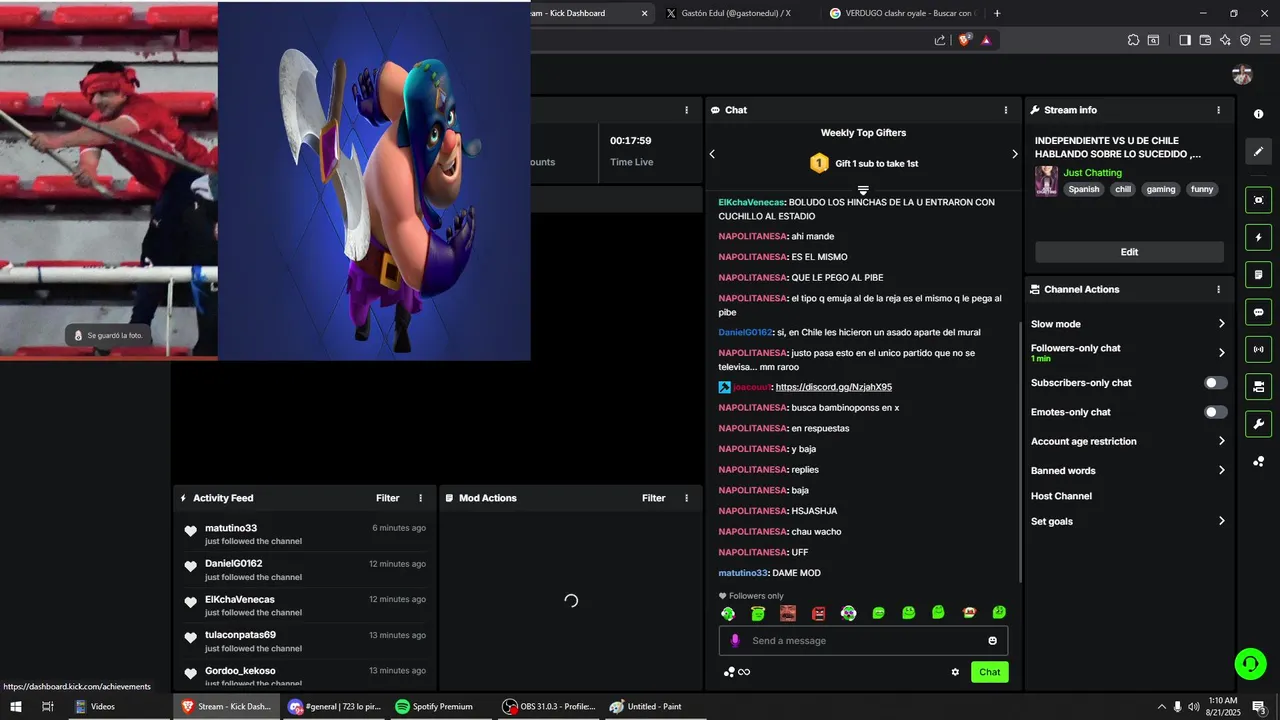
Task: Open Mod Actions three-dot menu
Action: click(686, 498)
